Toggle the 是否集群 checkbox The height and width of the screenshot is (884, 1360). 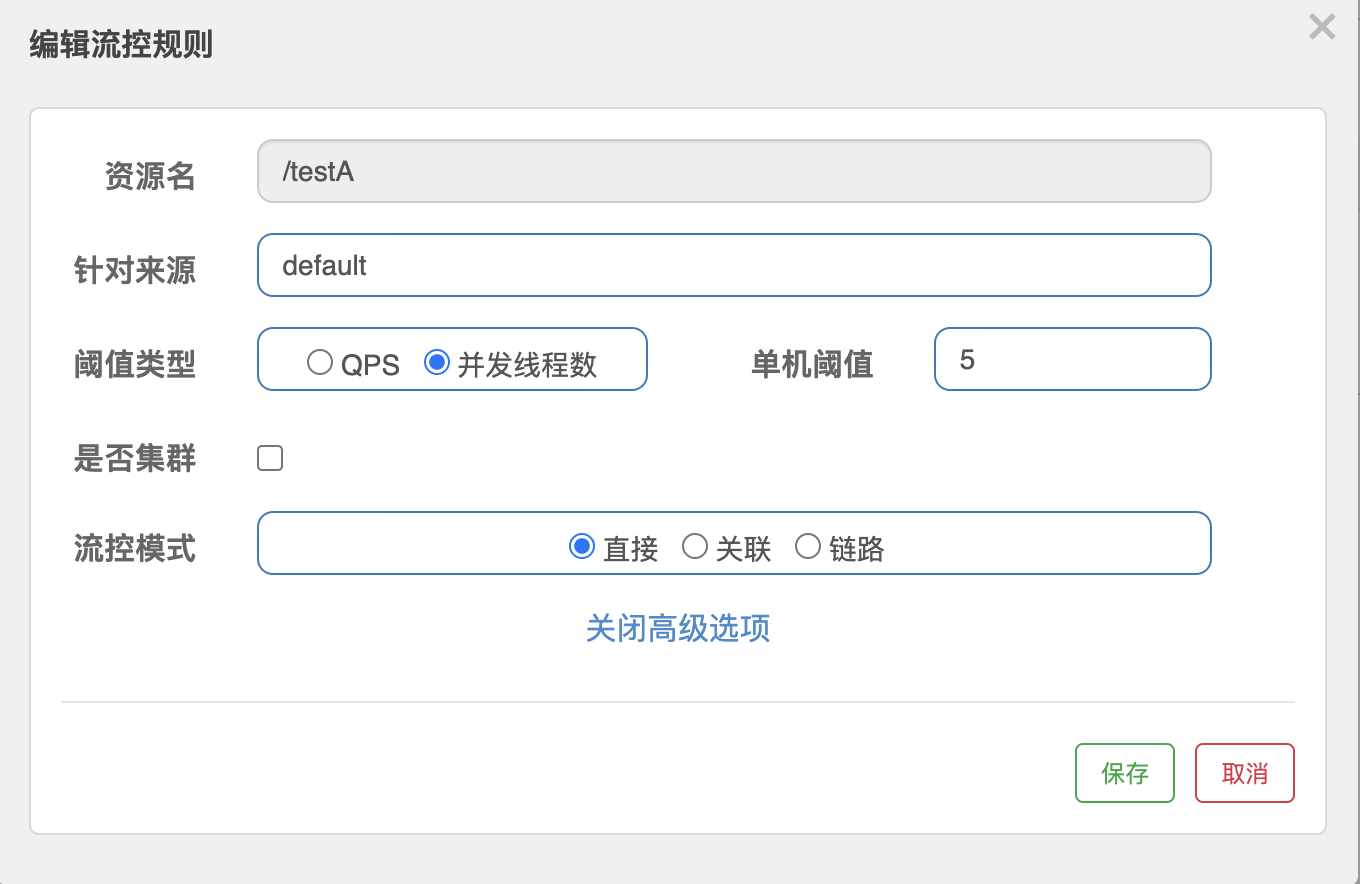tap(270, 458)
